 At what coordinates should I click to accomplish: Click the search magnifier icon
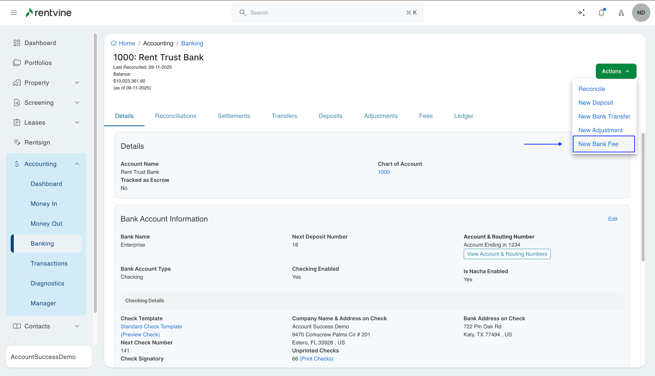(242, 13)
